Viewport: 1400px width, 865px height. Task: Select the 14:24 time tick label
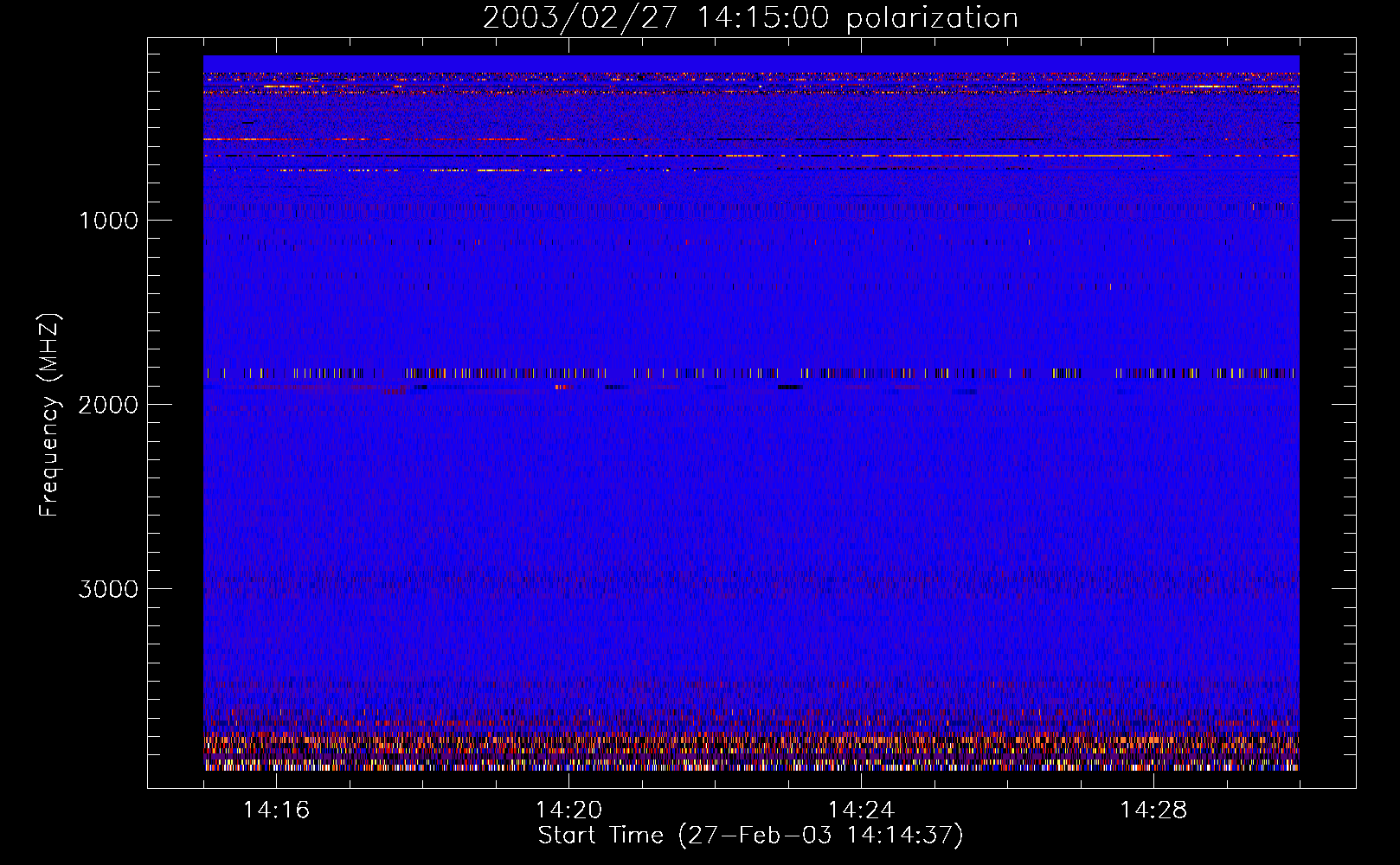pyautogui.click(x=861, y=810)
